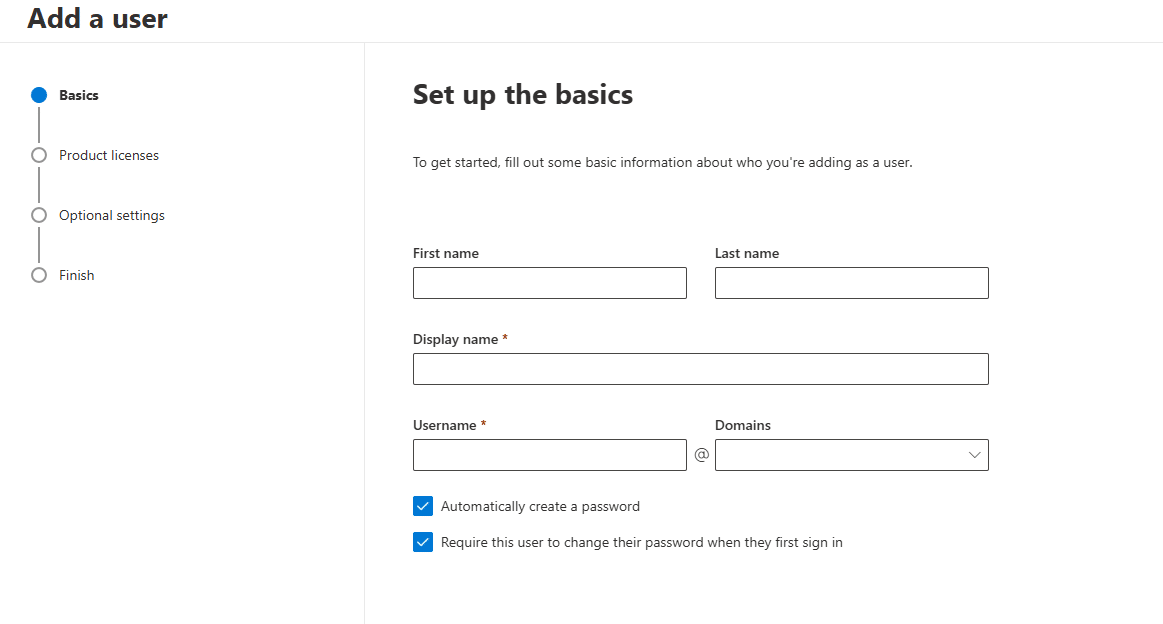Select the Display name text box
Image resolution: width=1163 pixels, height=624 pixels.
click(701, 369)
